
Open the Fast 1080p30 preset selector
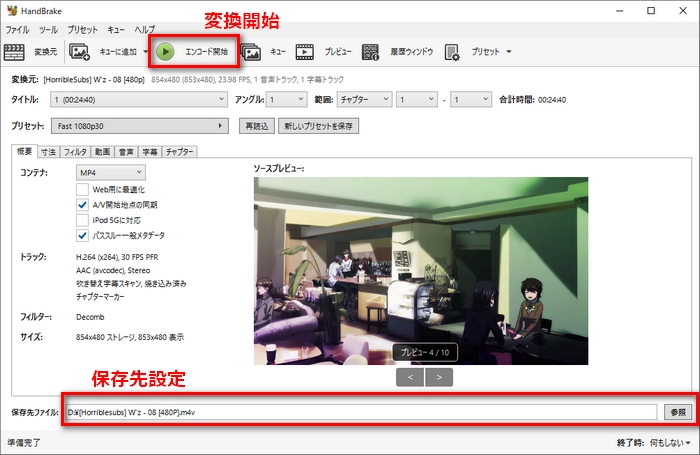tap(140, 126)
